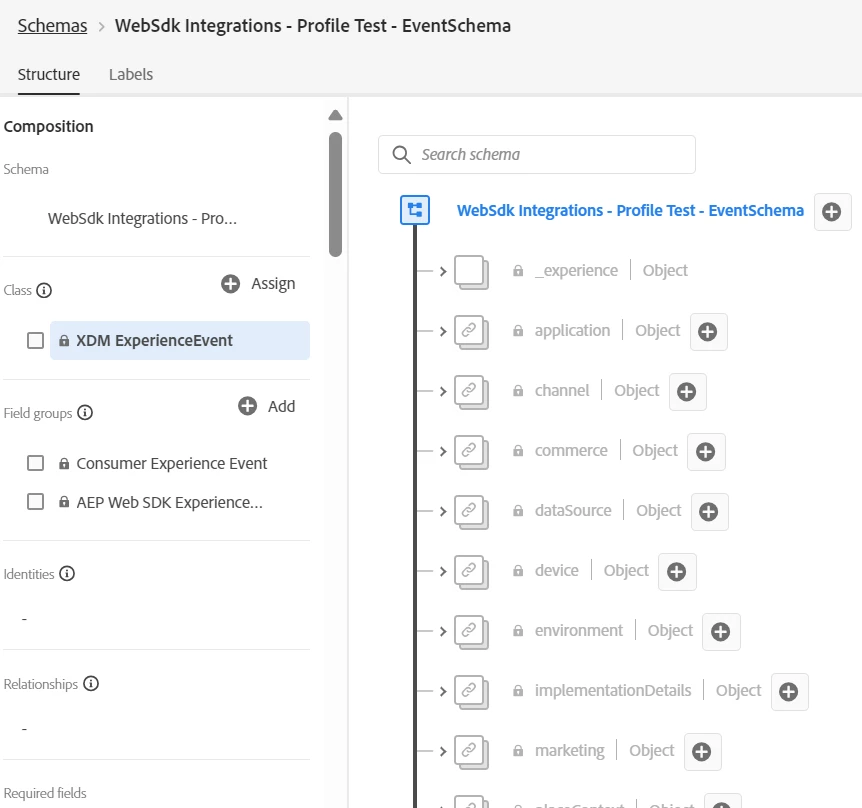Click the schema root tree icon
Image resolution: width=862 pixels, height=808 pixels.
pyautogui.click(x=415, y=210)
